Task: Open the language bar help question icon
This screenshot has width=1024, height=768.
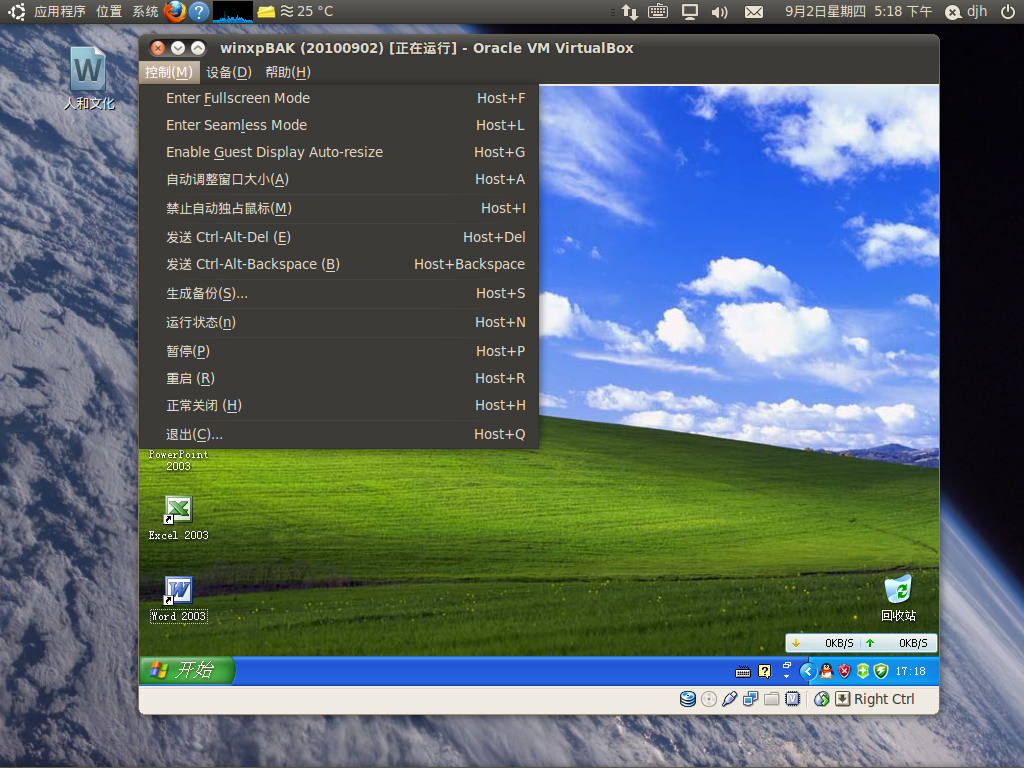Action: click(x=764, y=671)
